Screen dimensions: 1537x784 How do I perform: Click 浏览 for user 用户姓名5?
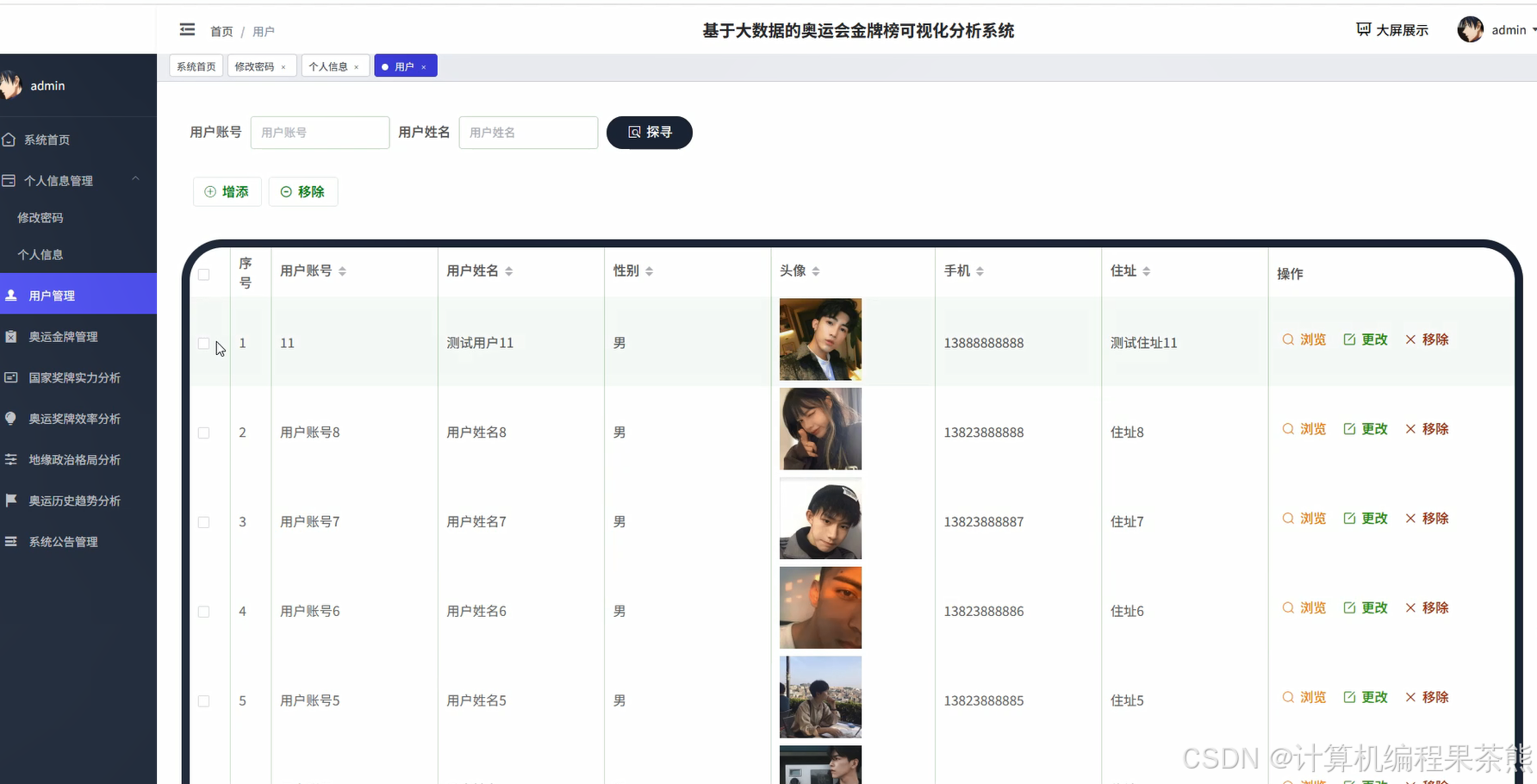pos(1304,697)
